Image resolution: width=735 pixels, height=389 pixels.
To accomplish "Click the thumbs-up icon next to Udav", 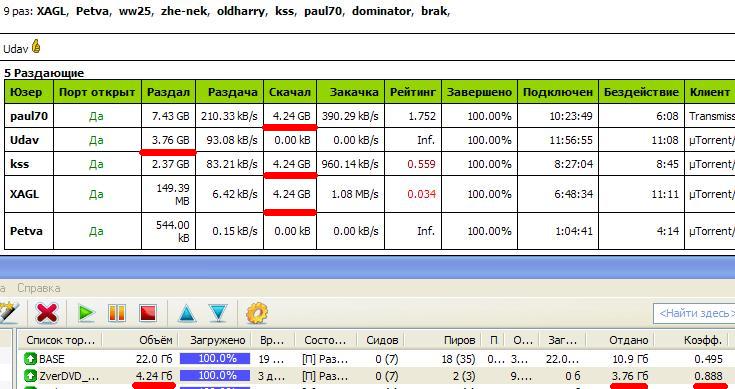I will [x=36, y=46].
